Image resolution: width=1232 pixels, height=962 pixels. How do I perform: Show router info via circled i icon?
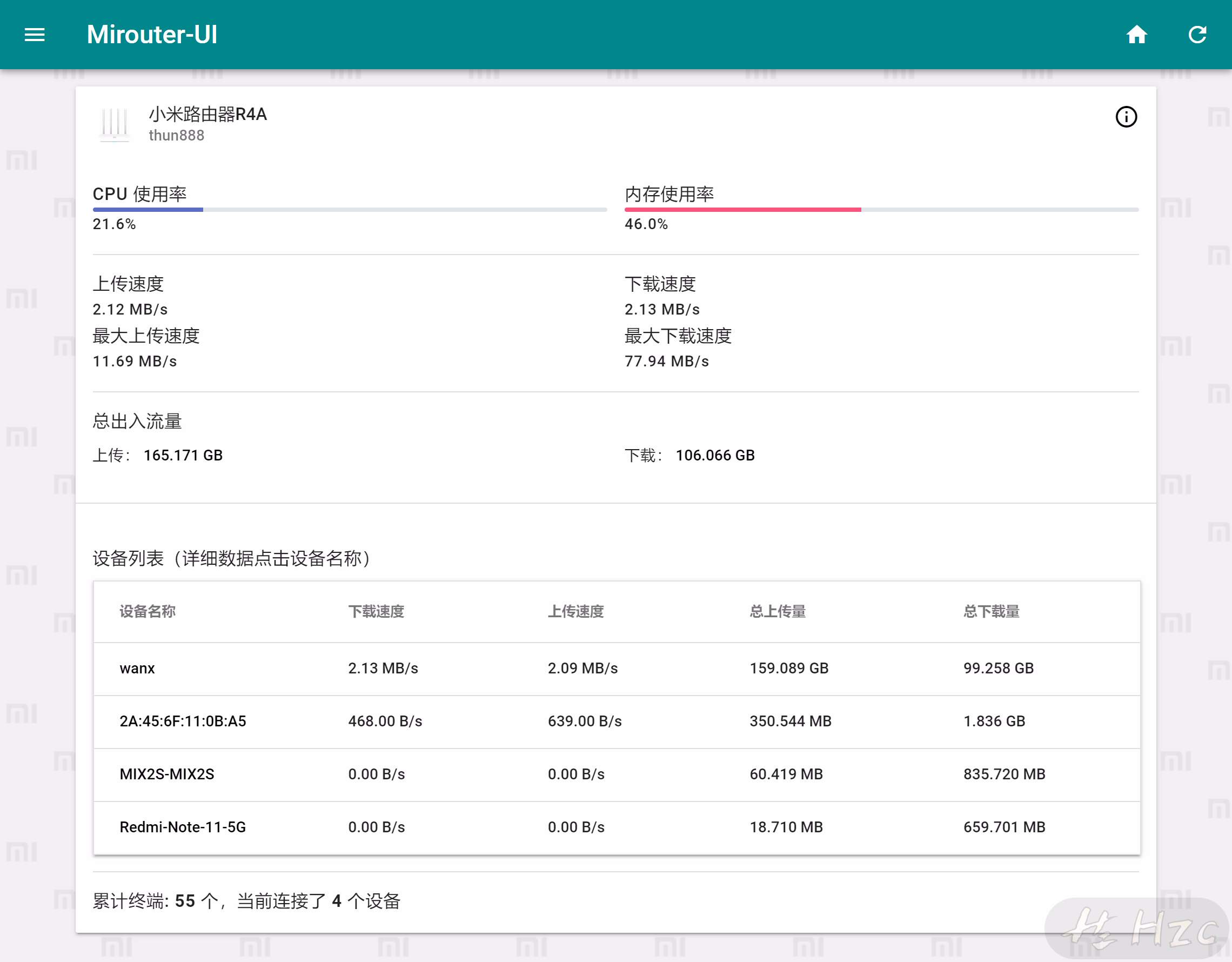[x=1126, y=117]
